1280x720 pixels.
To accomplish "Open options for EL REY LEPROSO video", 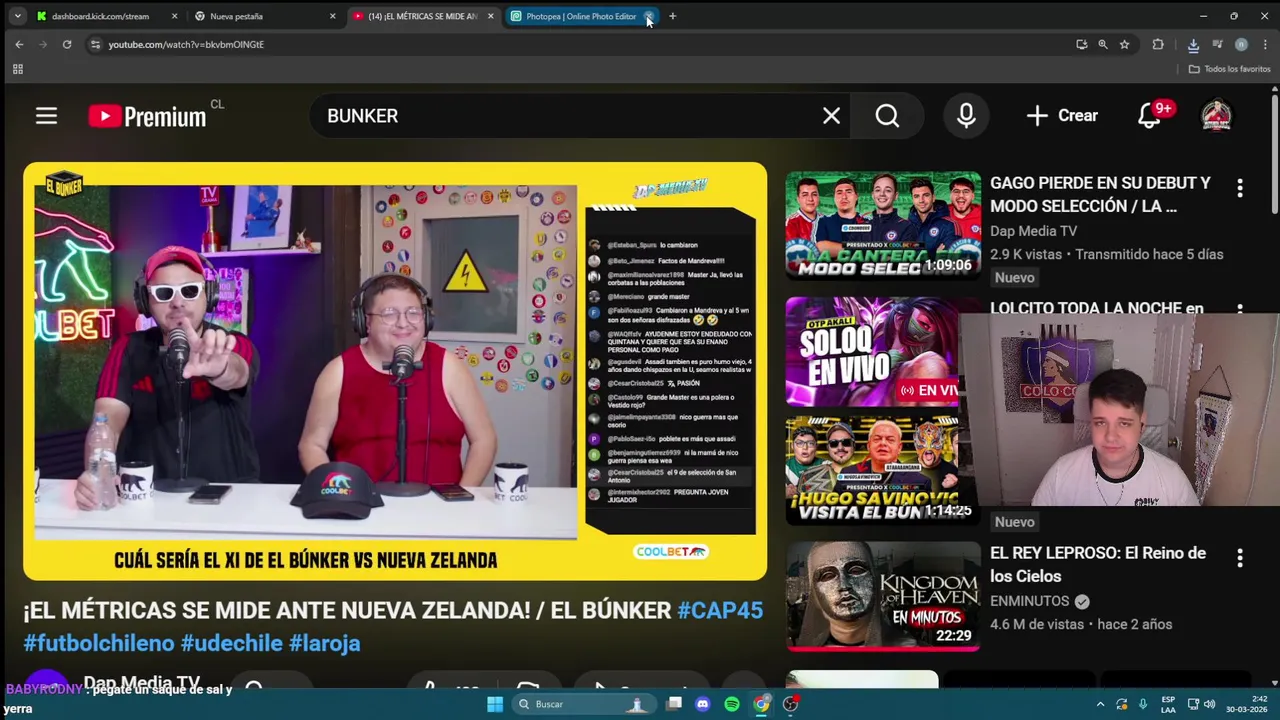I will (x=1240, y=558).
